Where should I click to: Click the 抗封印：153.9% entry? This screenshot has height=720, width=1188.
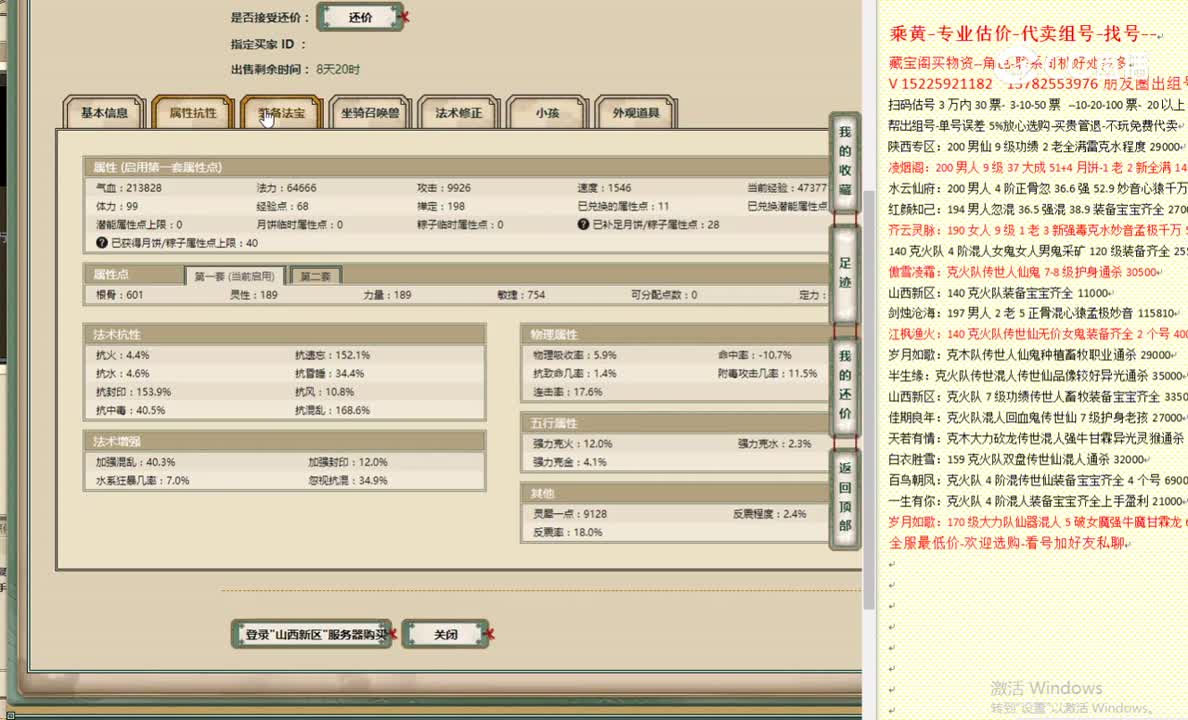coord(133,392)
